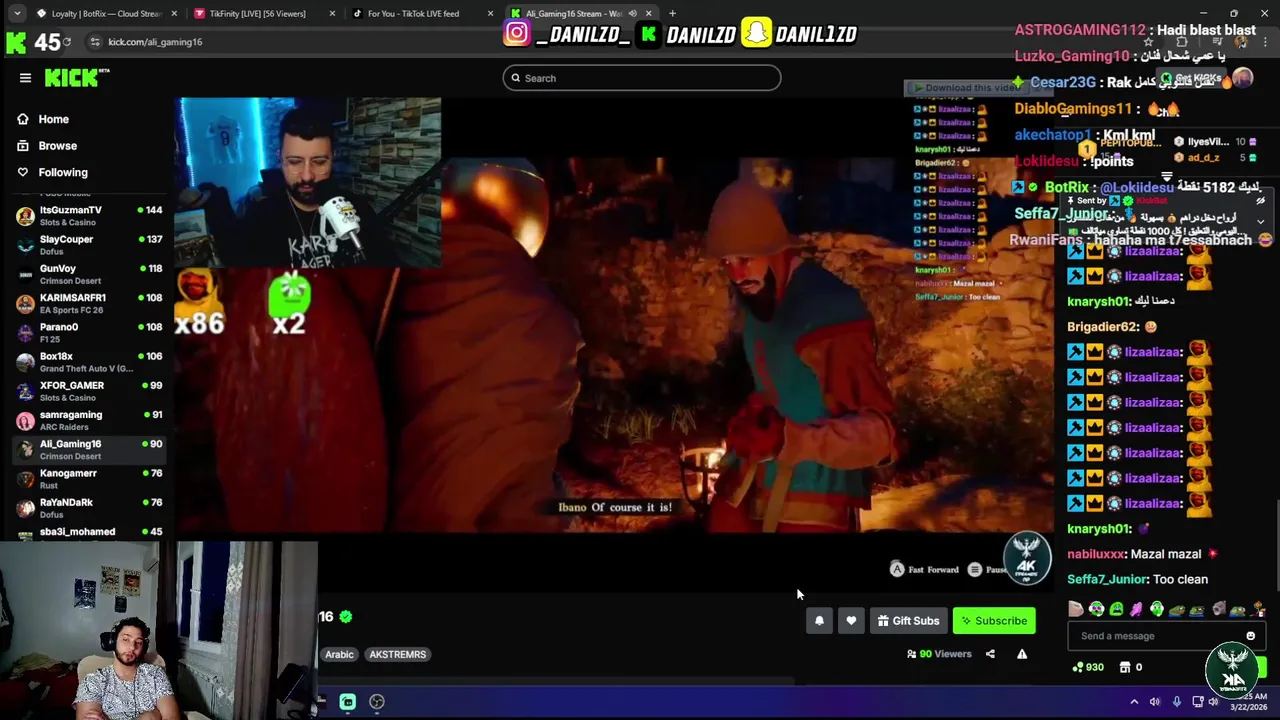Screen dimensions: 1280x720
Task: Toggle follow with the heart button
Action: click(x=851, y=621)
